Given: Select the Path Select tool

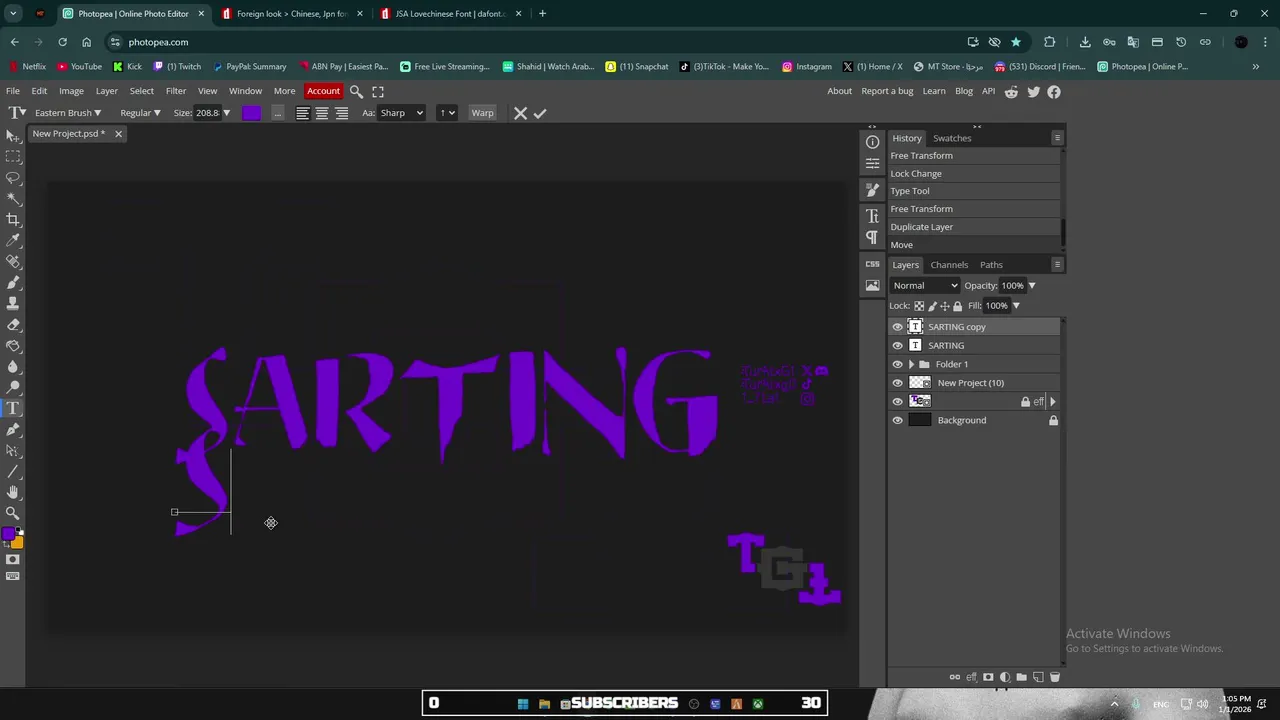Looking at the screenshot, I should click(x=13, y=451).
